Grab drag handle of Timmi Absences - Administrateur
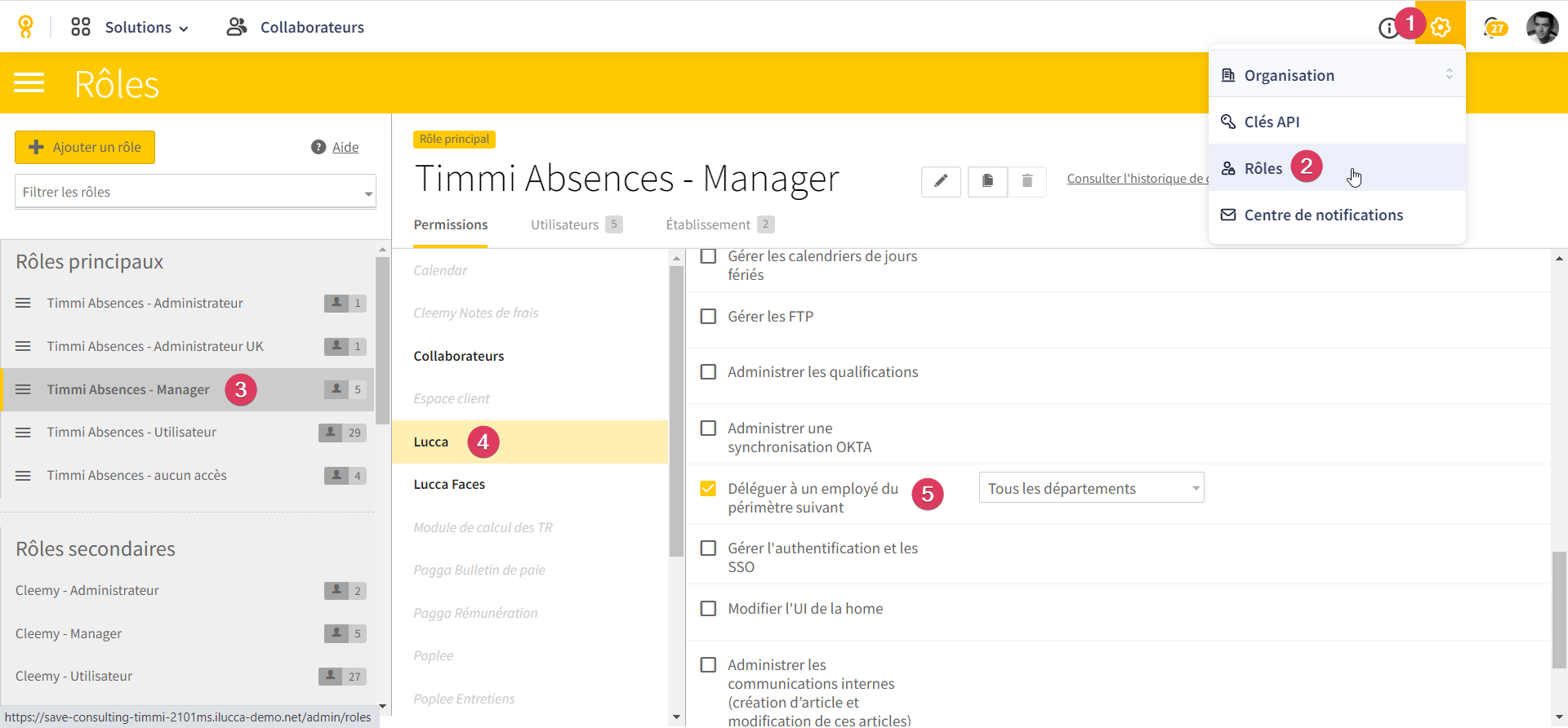 coord(23,303)
